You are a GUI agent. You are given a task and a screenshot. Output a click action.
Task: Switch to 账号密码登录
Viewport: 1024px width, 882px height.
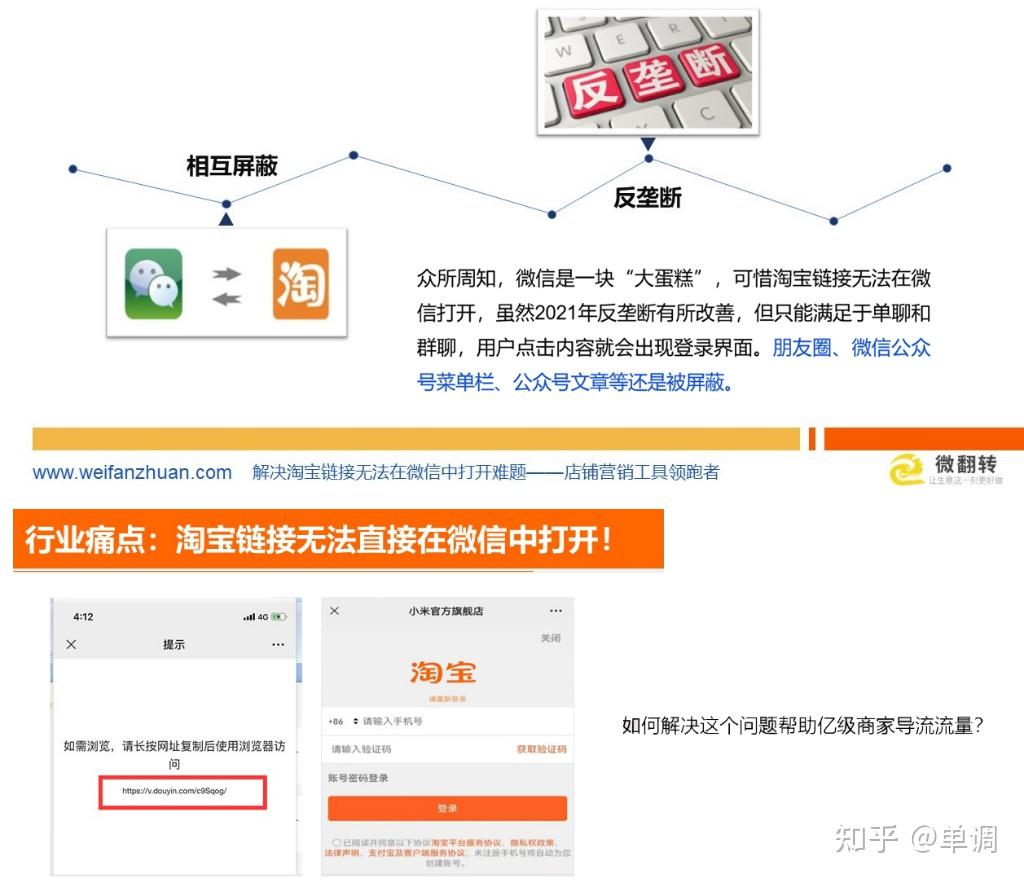(x=358, y=778)
